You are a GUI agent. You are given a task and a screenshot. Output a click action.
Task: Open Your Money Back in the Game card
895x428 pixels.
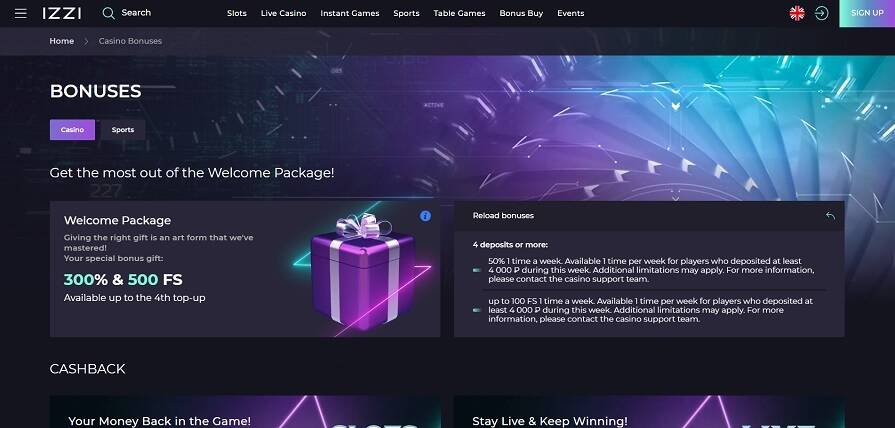[x=245, y=411]
